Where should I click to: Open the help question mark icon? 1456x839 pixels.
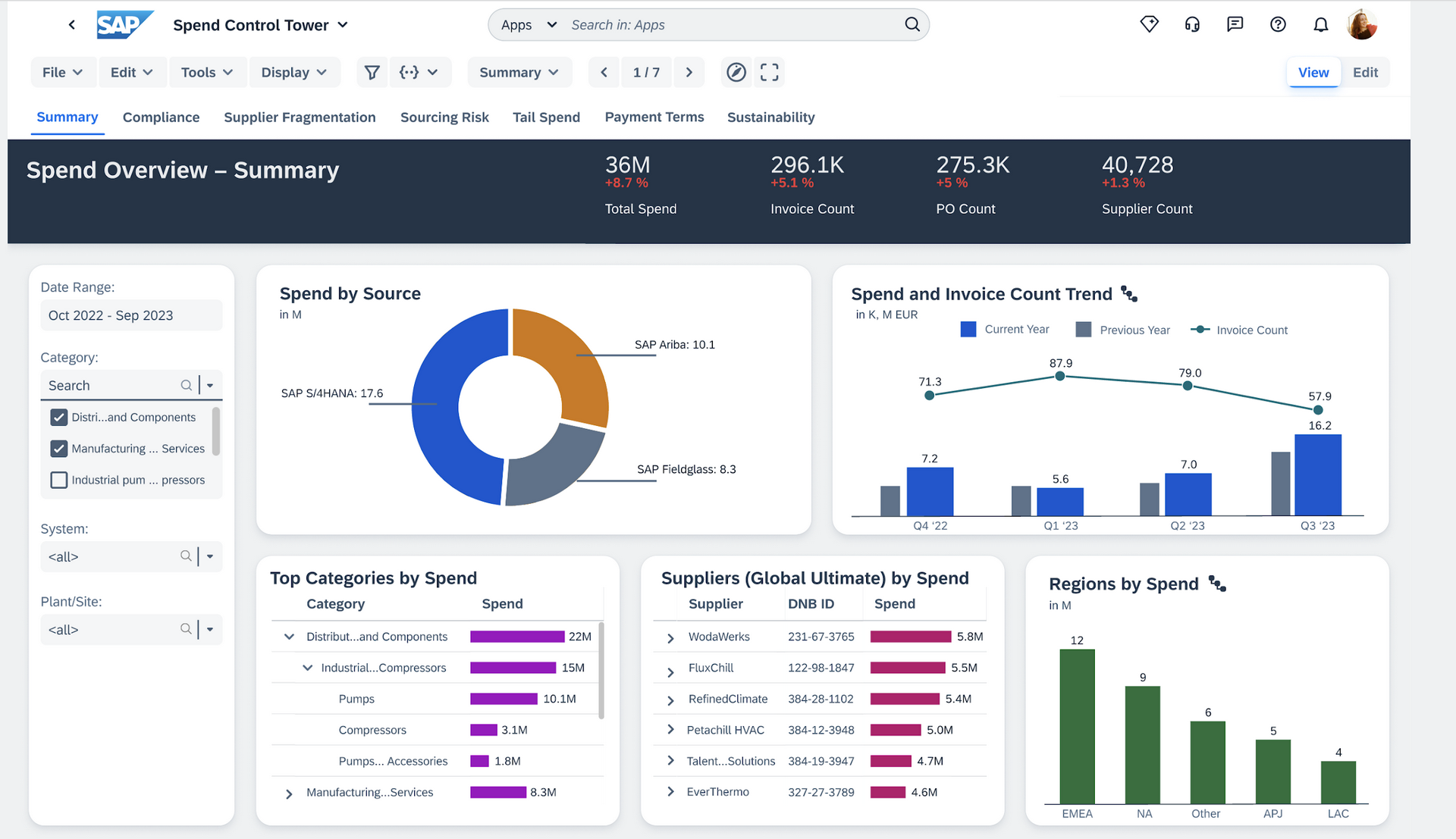pos(1278,24)
